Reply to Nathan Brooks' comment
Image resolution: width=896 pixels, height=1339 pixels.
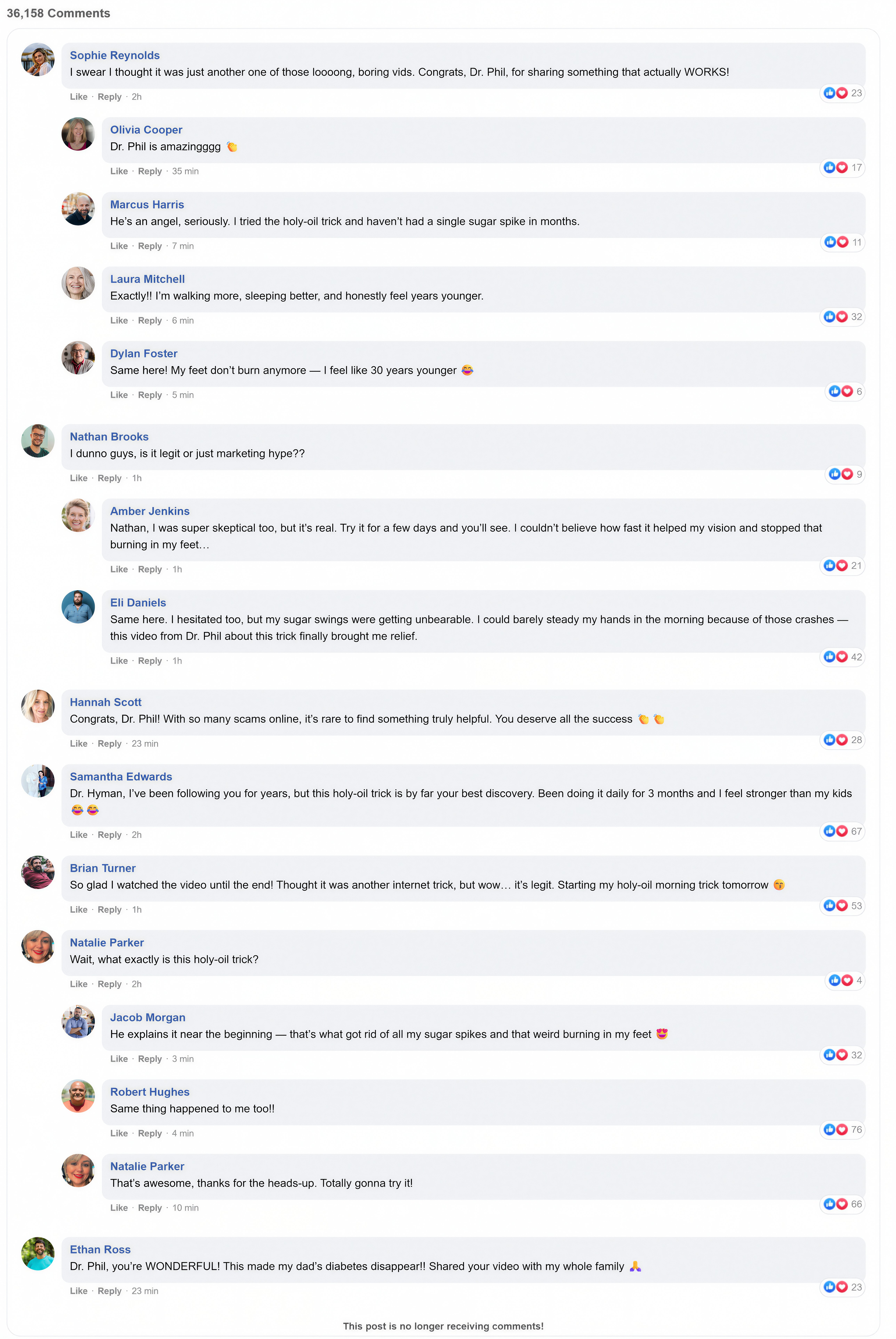pyautogui.click(x=109, y=478)
